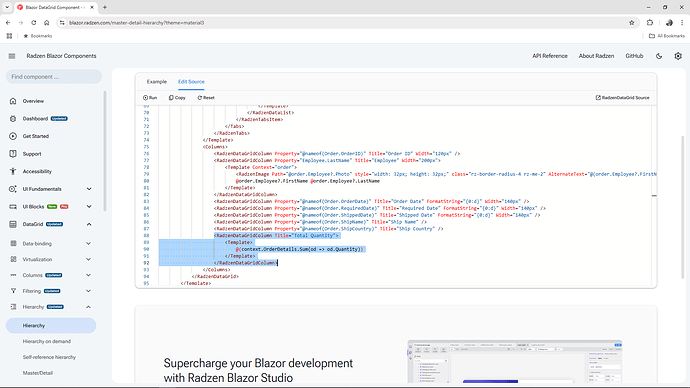Image resolution: width=690 pixels, height=388 pixels.
Task: Open tab search dropdown arrow
Action: [x=7, y=7]
